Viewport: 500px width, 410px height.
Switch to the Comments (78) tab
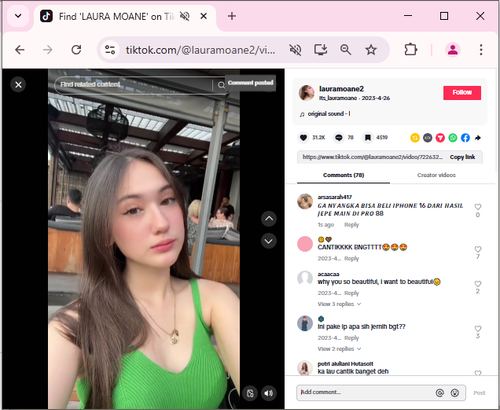tap(343, 175)
